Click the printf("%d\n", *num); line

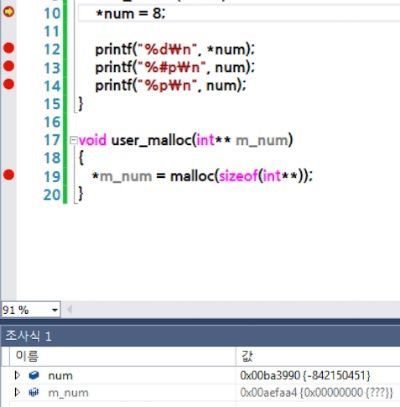coord(175,49)
